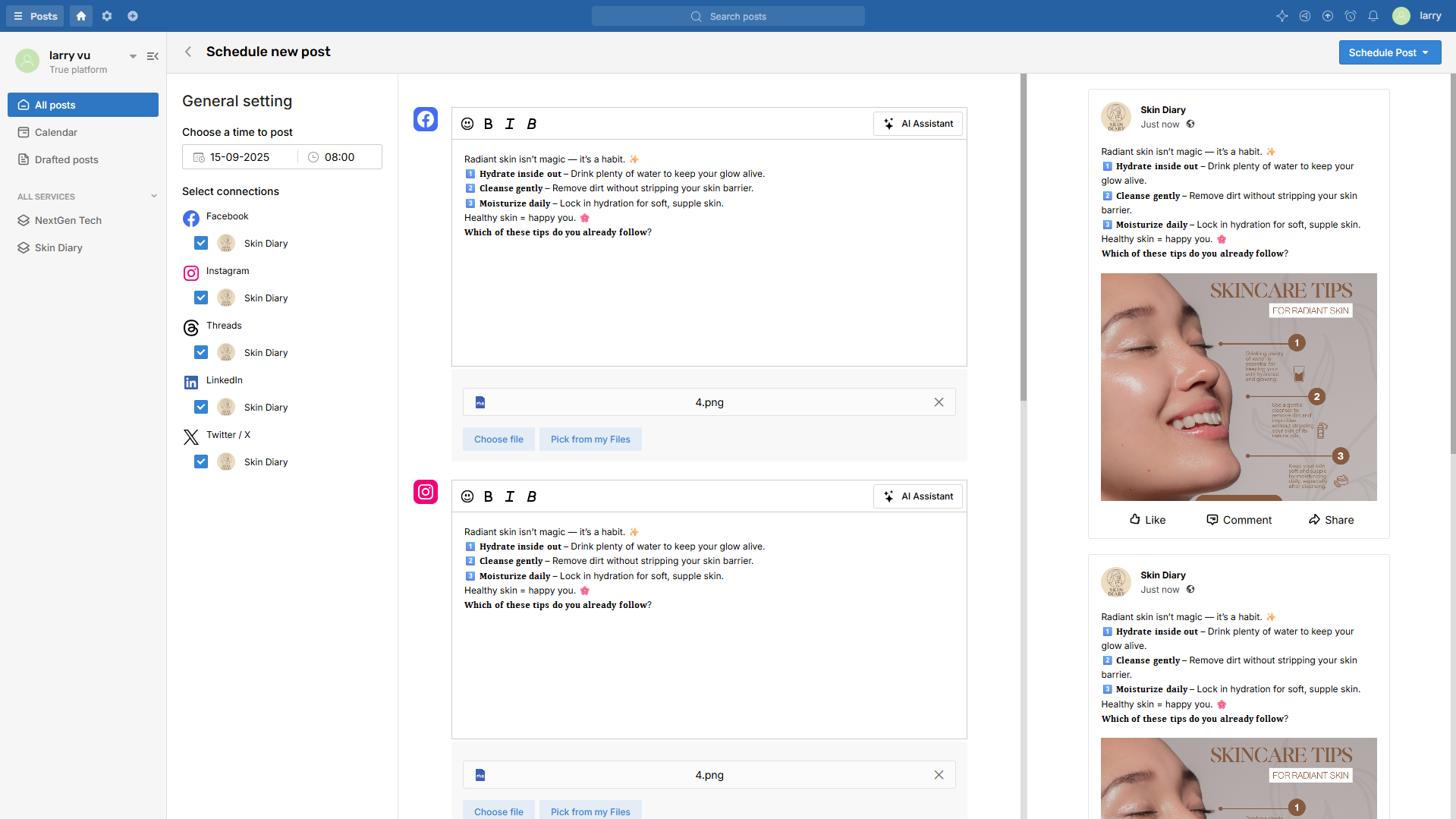Apply bold formatting in Facebook editor
The image size is (1456, 819).
click(488, 124)
